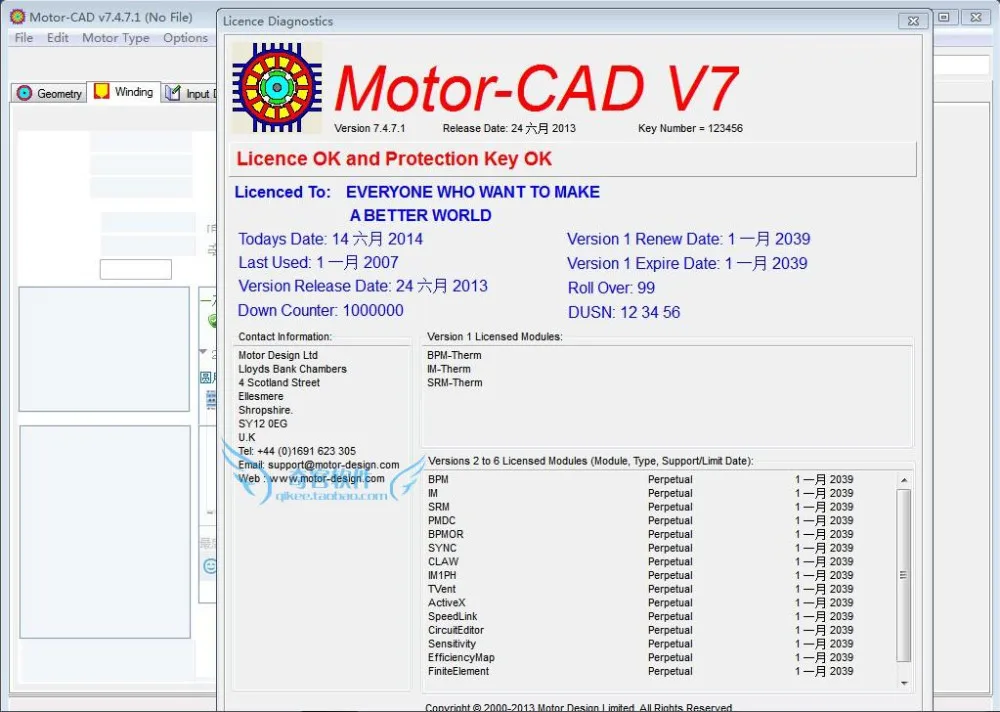Screen dimensions: 1000x712
Task: Select the BPMOR module row name
Action: 446,534
